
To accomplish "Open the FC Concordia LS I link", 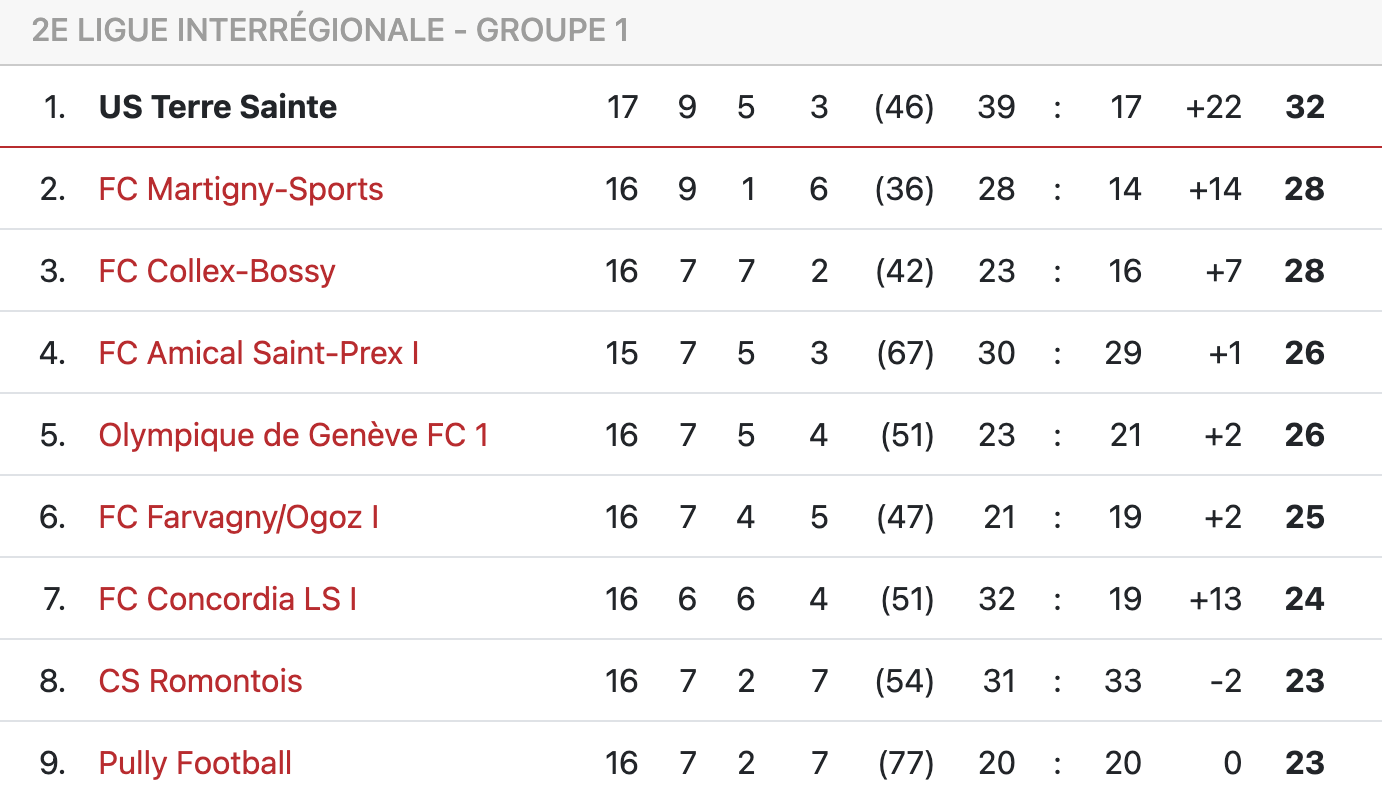I will 228,599.
